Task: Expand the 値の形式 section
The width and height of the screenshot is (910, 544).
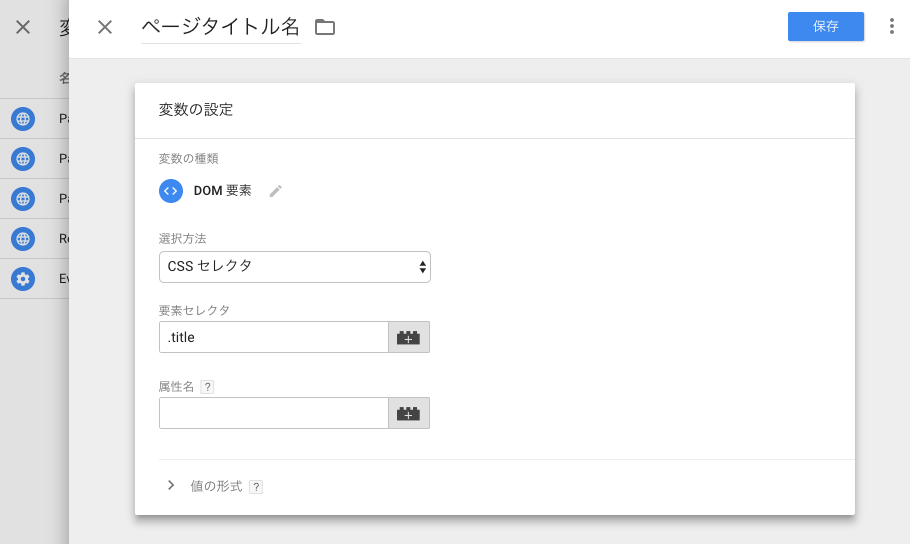Action: [171, 485]
